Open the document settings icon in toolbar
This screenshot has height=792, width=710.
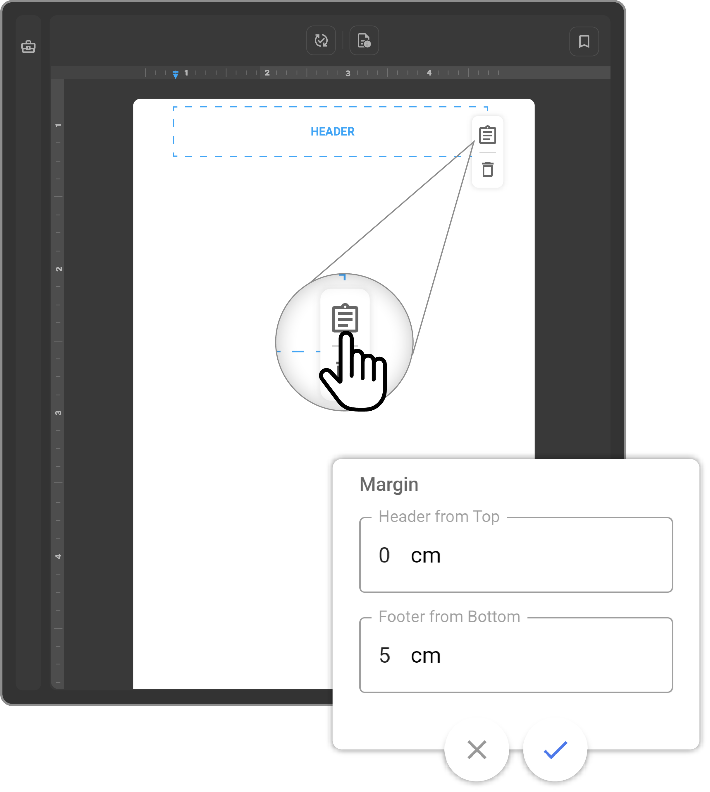(364, 41)
